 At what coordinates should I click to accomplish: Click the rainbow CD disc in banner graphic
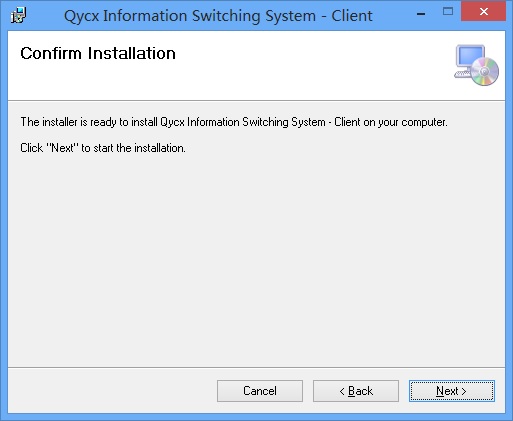tap(485, 71)
